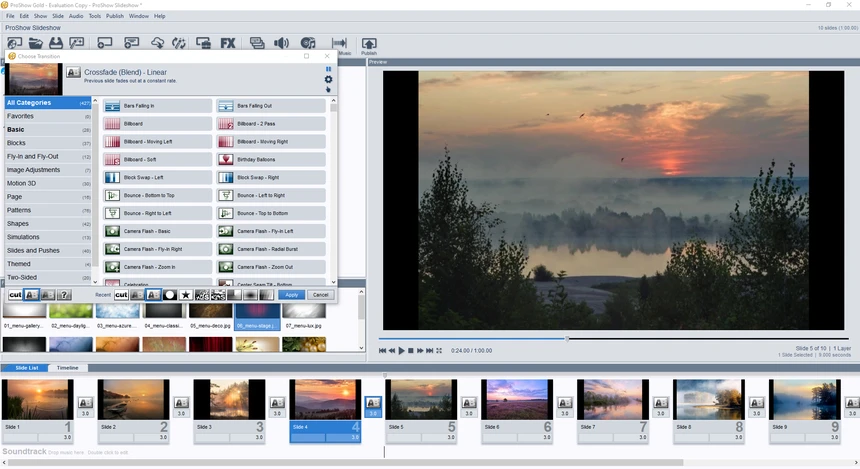Open the FX effects toolbar icon
Screen dimensions: 860x469
coord(228,43)
